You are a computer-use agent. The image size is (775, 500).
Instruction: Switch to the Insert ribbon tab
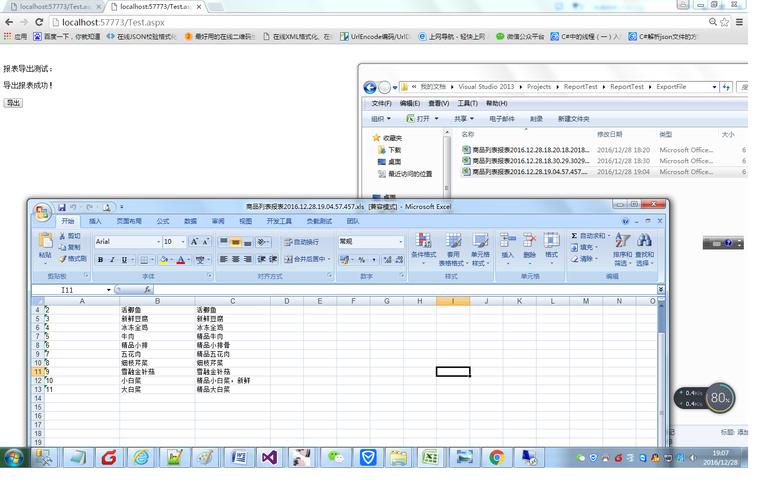[x=95, y=221]
